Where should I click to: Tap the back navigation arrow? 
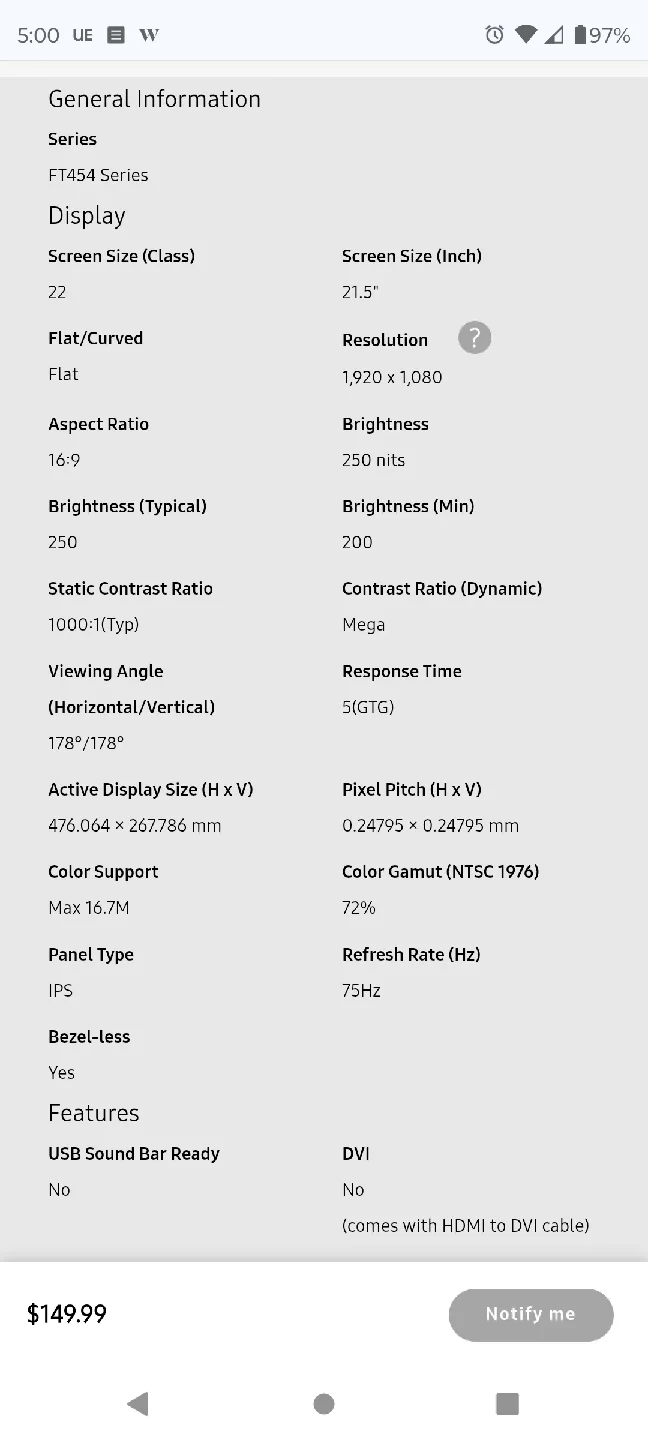pyautogui.click(x=138, y=1403)
